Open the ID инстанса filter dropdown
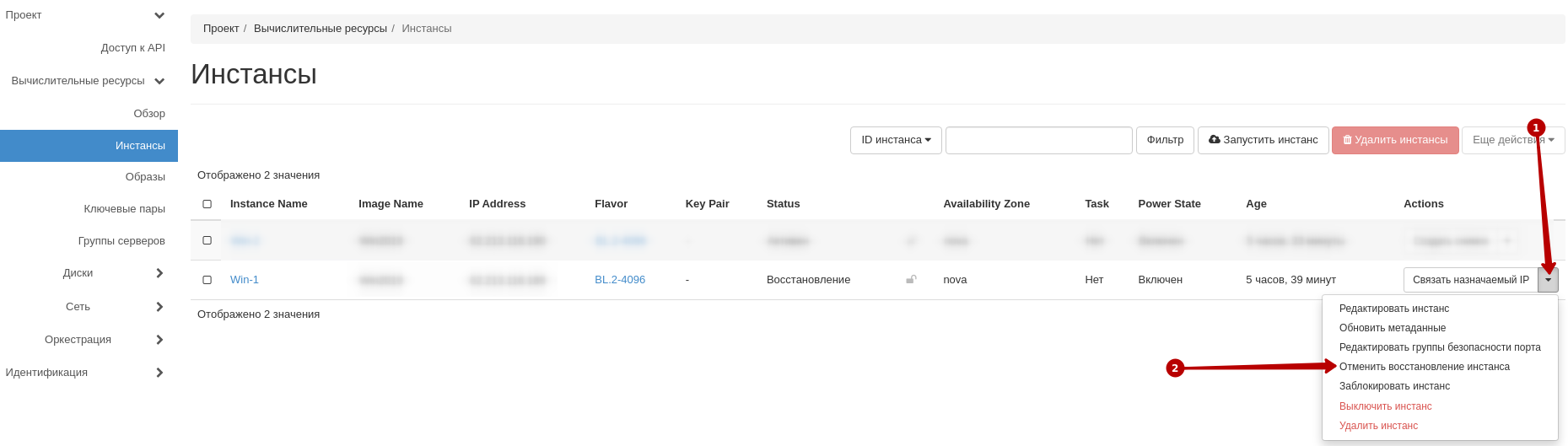Viewport: 1568px width, 446px height. 896,140
